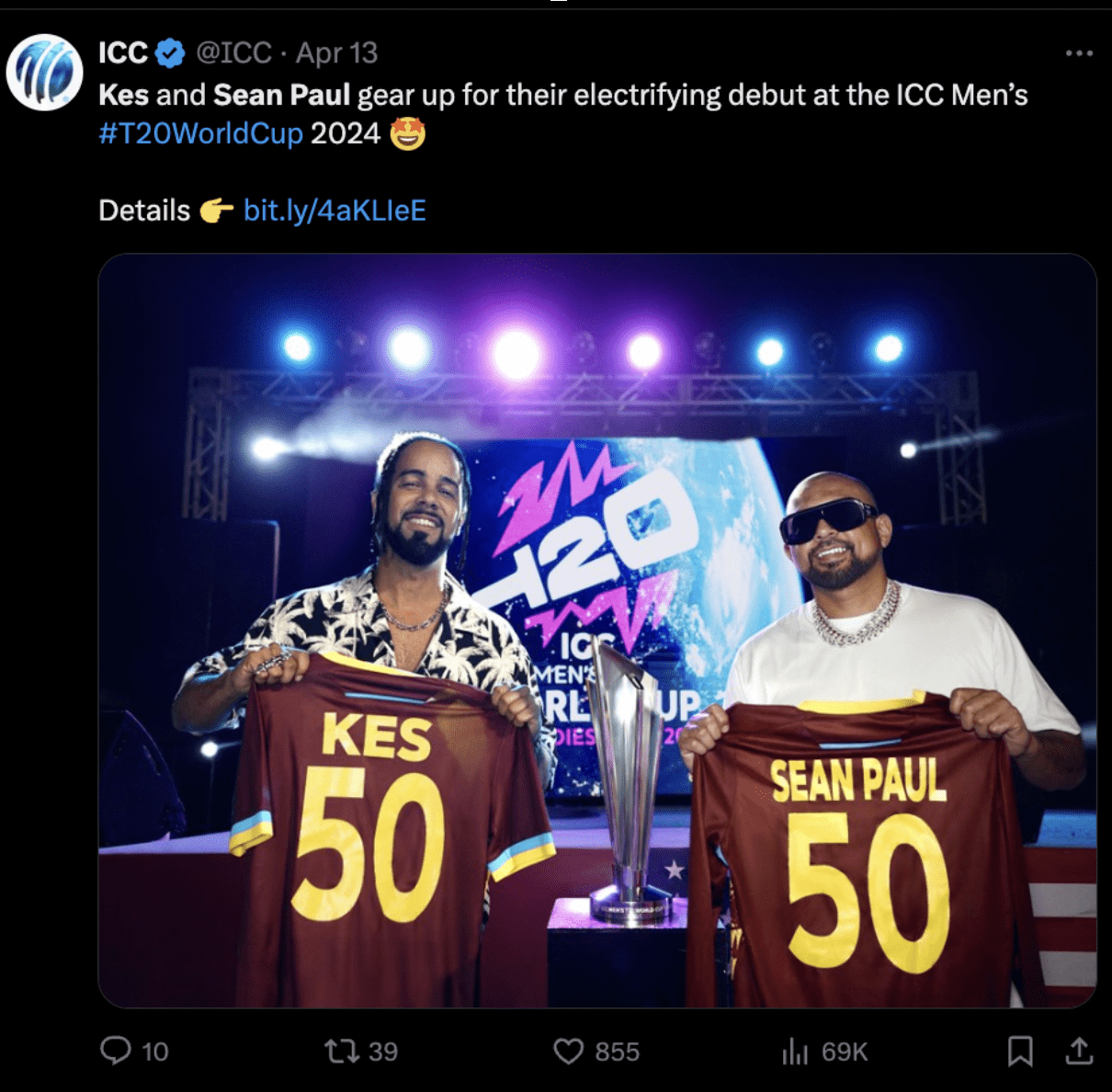Click the share upload arrow icon
The width and height of the screenshot is (1112, 1092).
click(x=1079, y=1051)
